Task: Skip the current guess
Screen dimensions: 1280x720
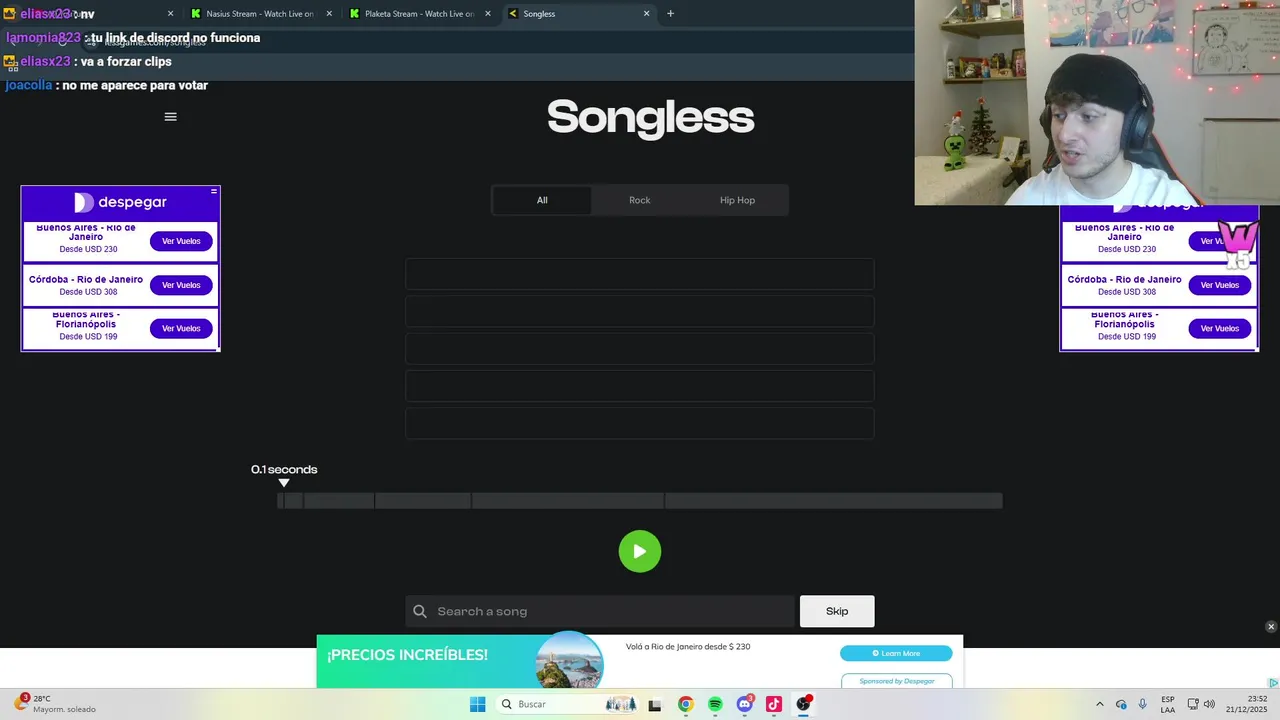Action: click(837, 611)
